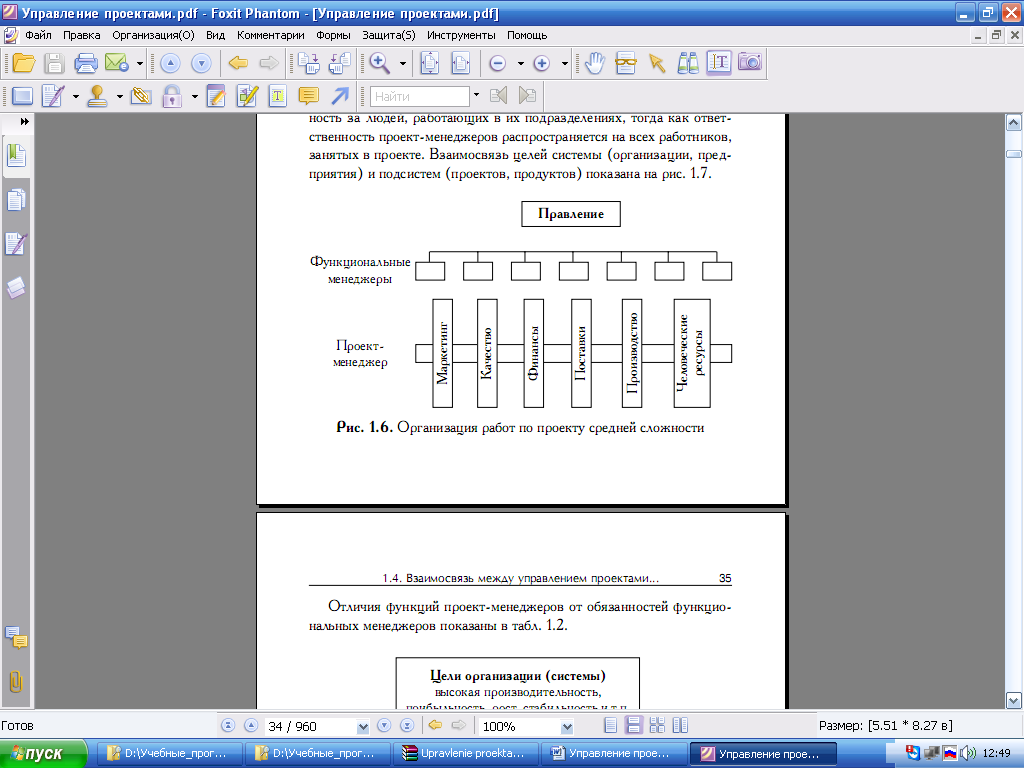Open the dropdown arrow beside the email icon
1024x768 pixels.
pyautogui.click(x=140, y=63)
